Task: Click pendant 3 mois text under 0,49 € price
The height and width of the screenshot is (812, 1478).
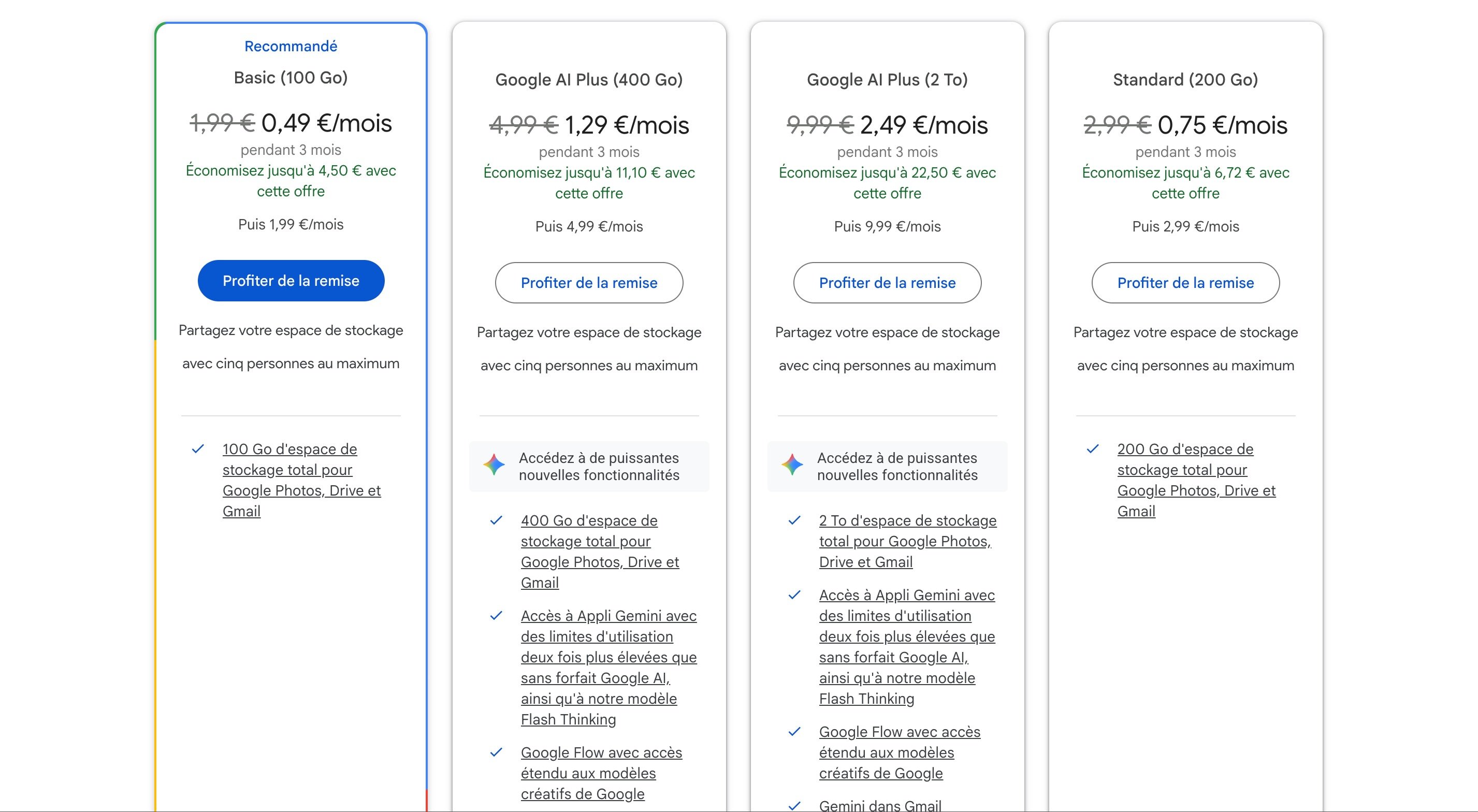Action: pyautogui.click(x=291, y=150)
